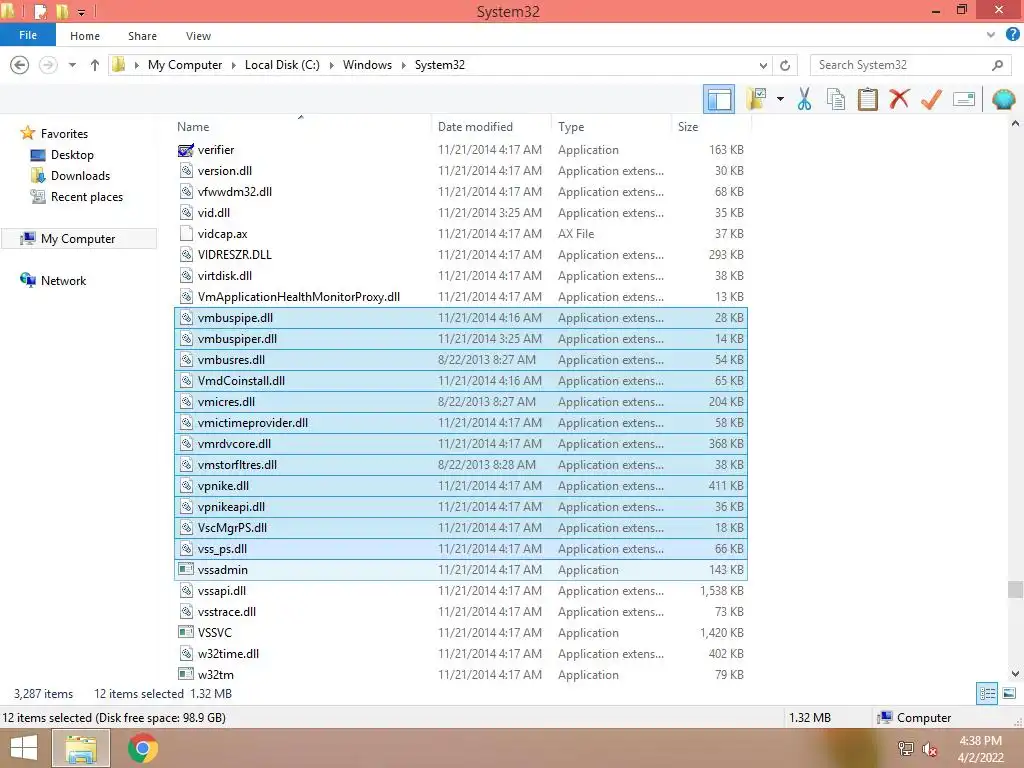Viewport: 1024px width, 768px height.
Task: Open File Explorer from the taskbar
Action: (x=80, y=748)
